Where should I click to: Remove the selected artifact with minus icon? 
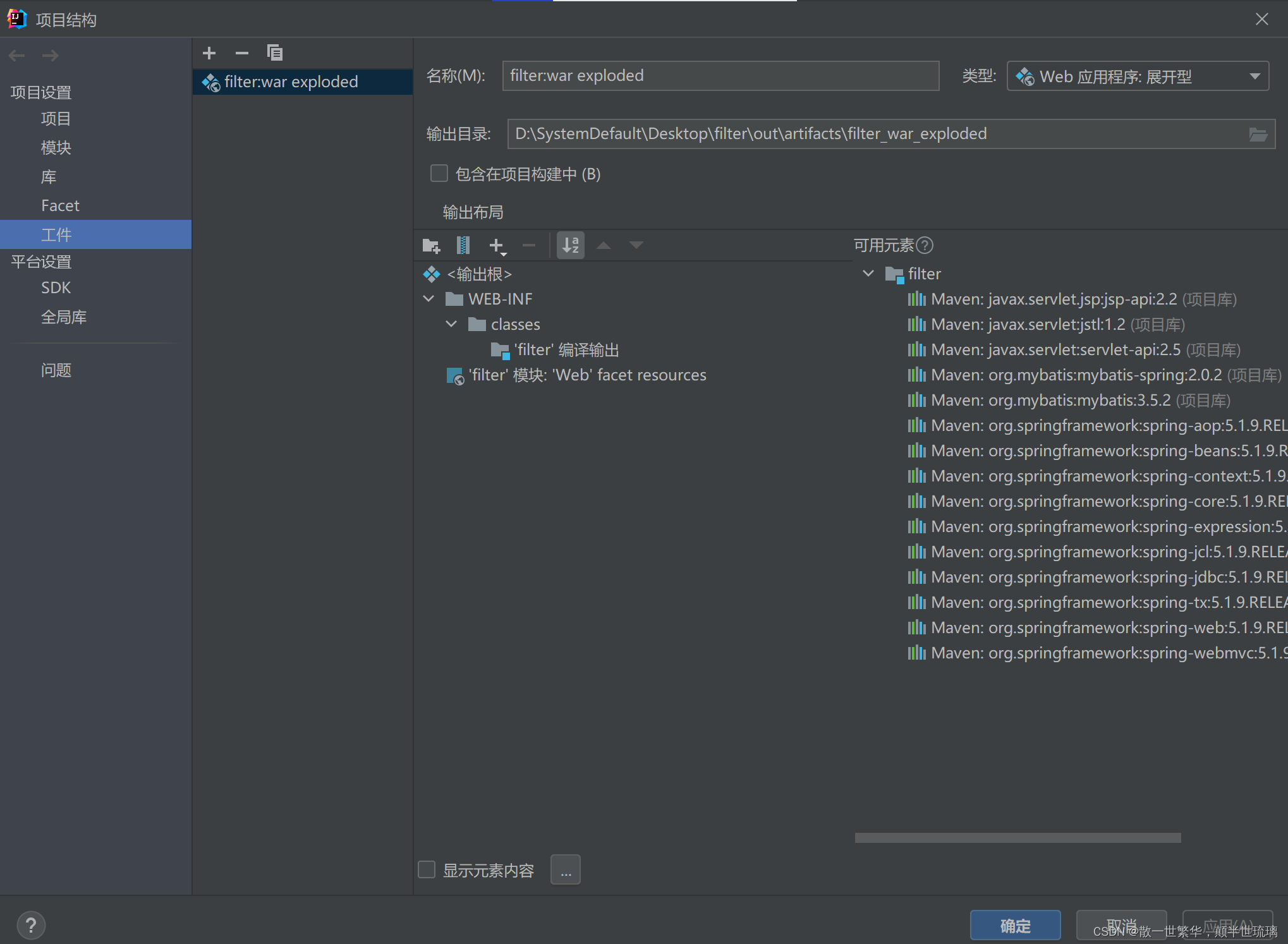click(241, 53)
